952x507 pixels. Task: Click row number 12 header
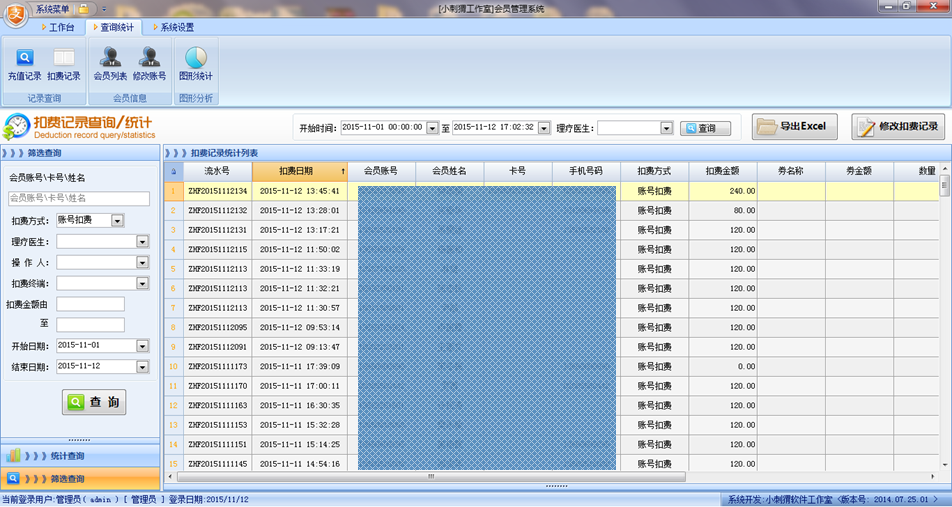174,405
